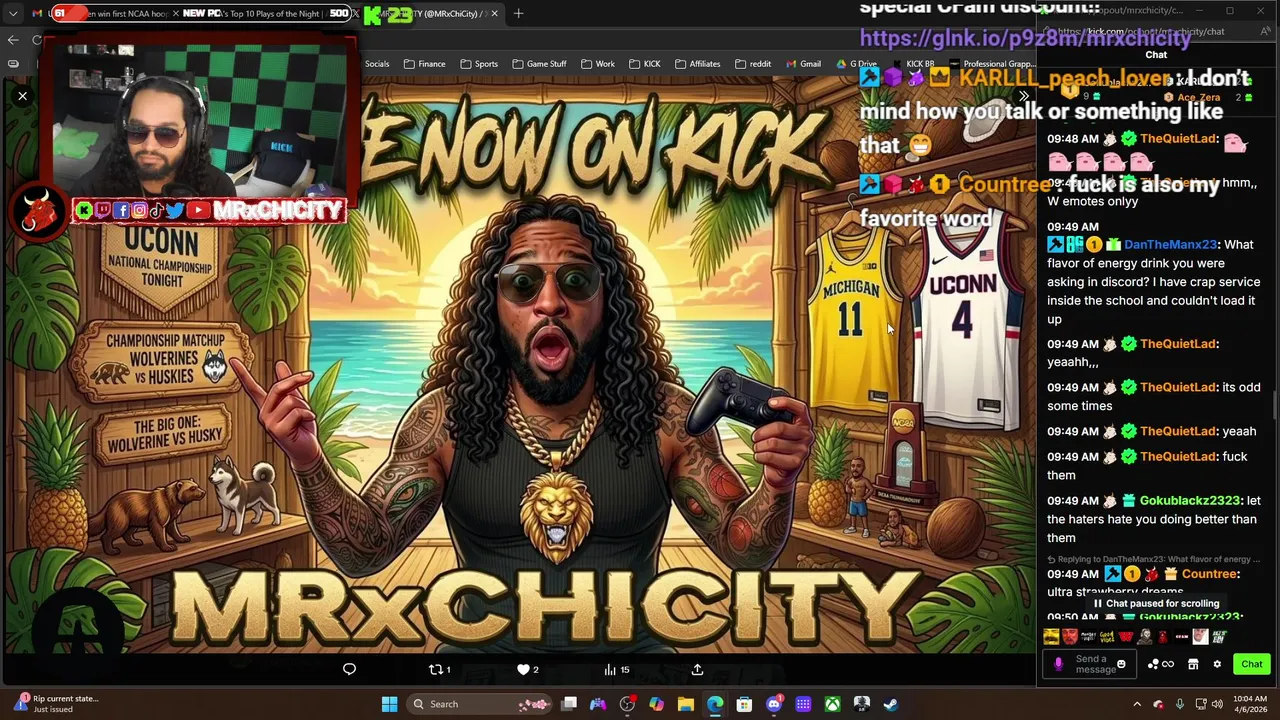
Task: Open chat settings gear icon
Action: 1217,664
